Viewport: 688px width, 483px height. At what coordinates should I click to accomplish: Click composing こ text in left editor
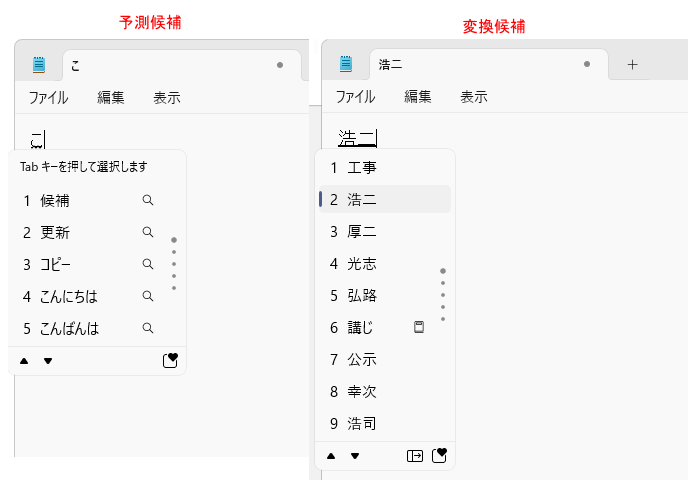point(37,139)
